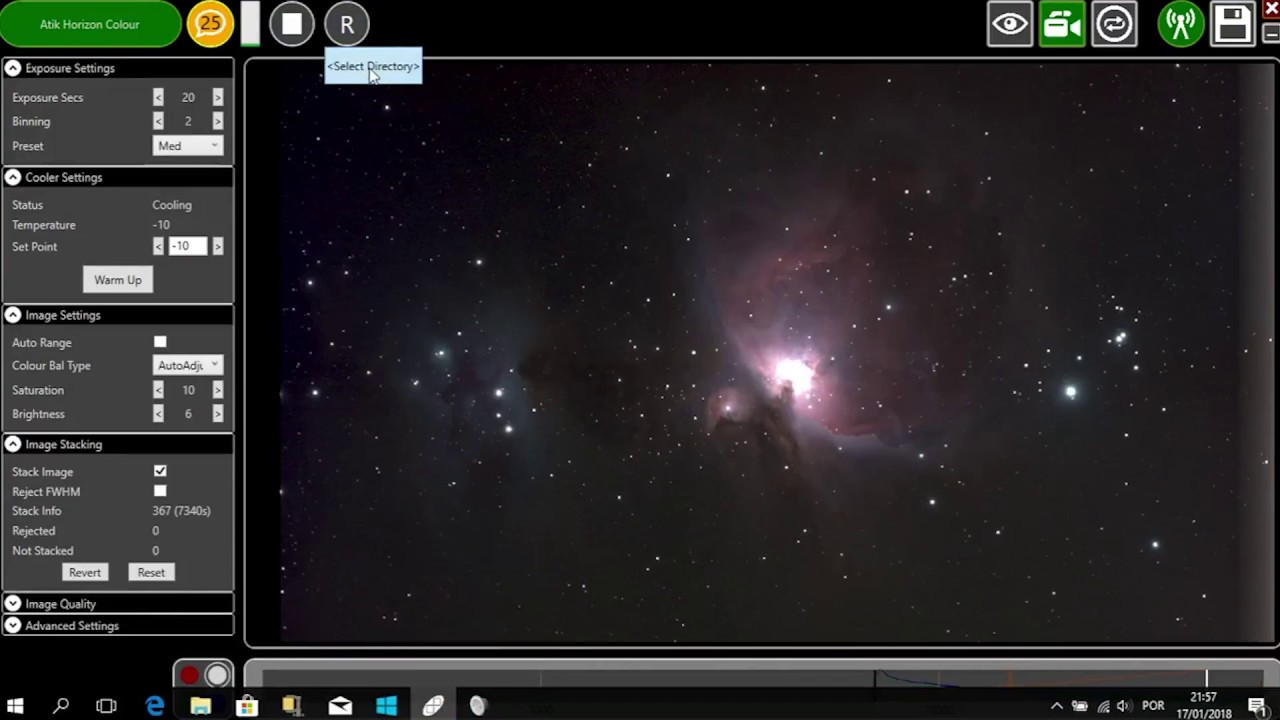Close the application with the red X
The height and width of the screenshot is (720, 1280).
1271,9
